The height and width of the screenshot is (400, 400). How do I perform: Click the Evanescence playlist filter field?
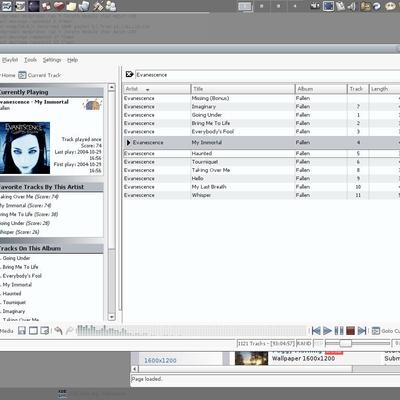[x=268, y=75]
